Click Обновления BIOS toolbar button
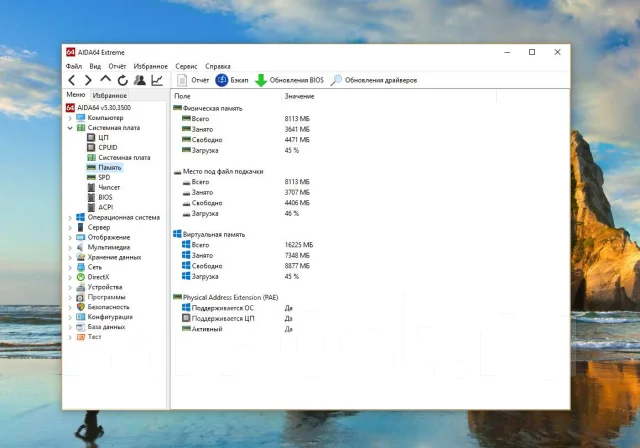This screenshot has height=448, width=640. coord(289,80)
